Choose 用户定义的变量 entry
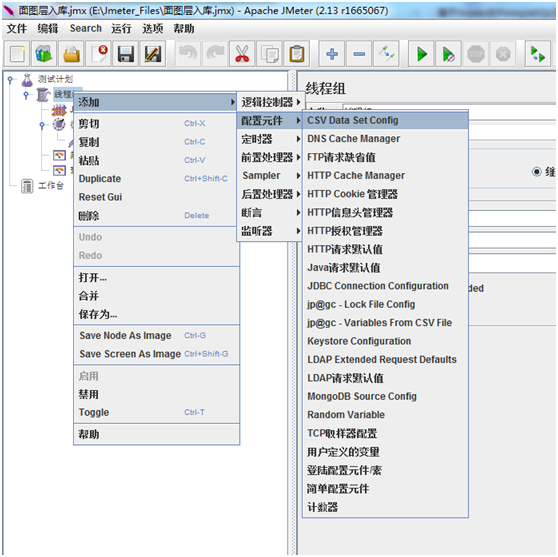558x557 pixels. [x=385, y=452]
